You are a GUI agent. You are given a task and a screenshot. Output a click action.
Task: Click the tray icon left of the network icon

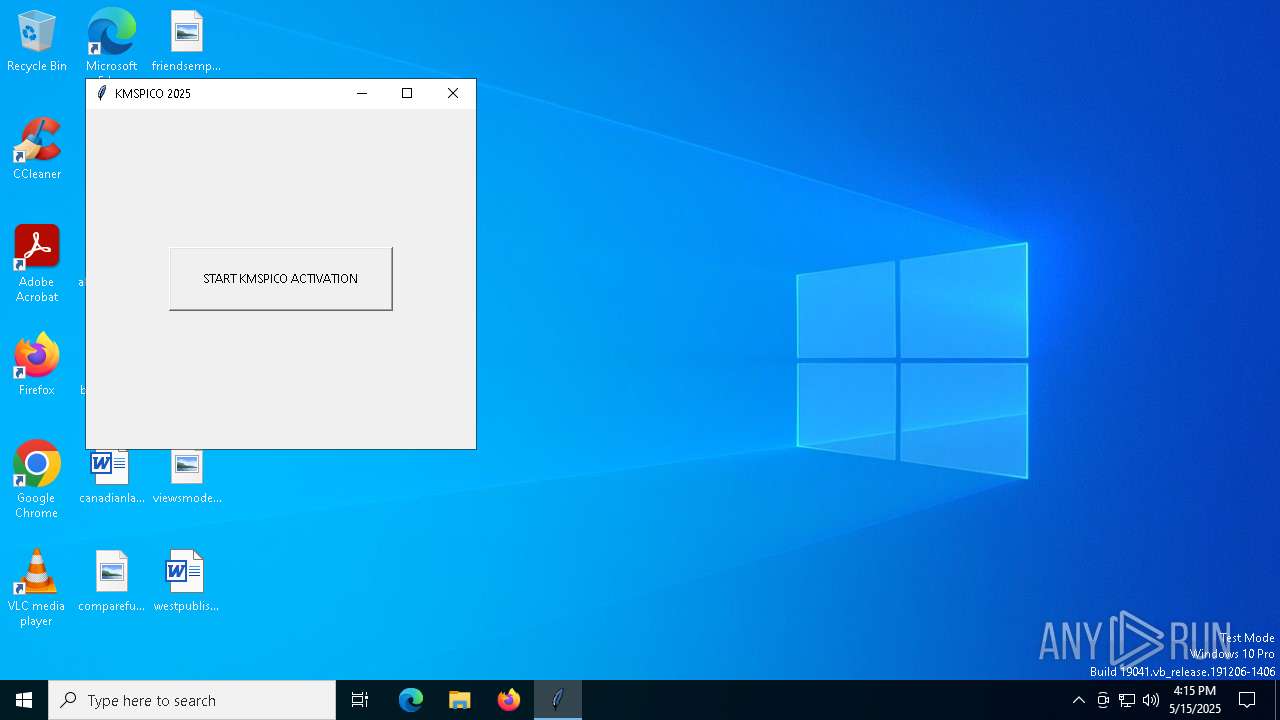(x=1103, y=700)
